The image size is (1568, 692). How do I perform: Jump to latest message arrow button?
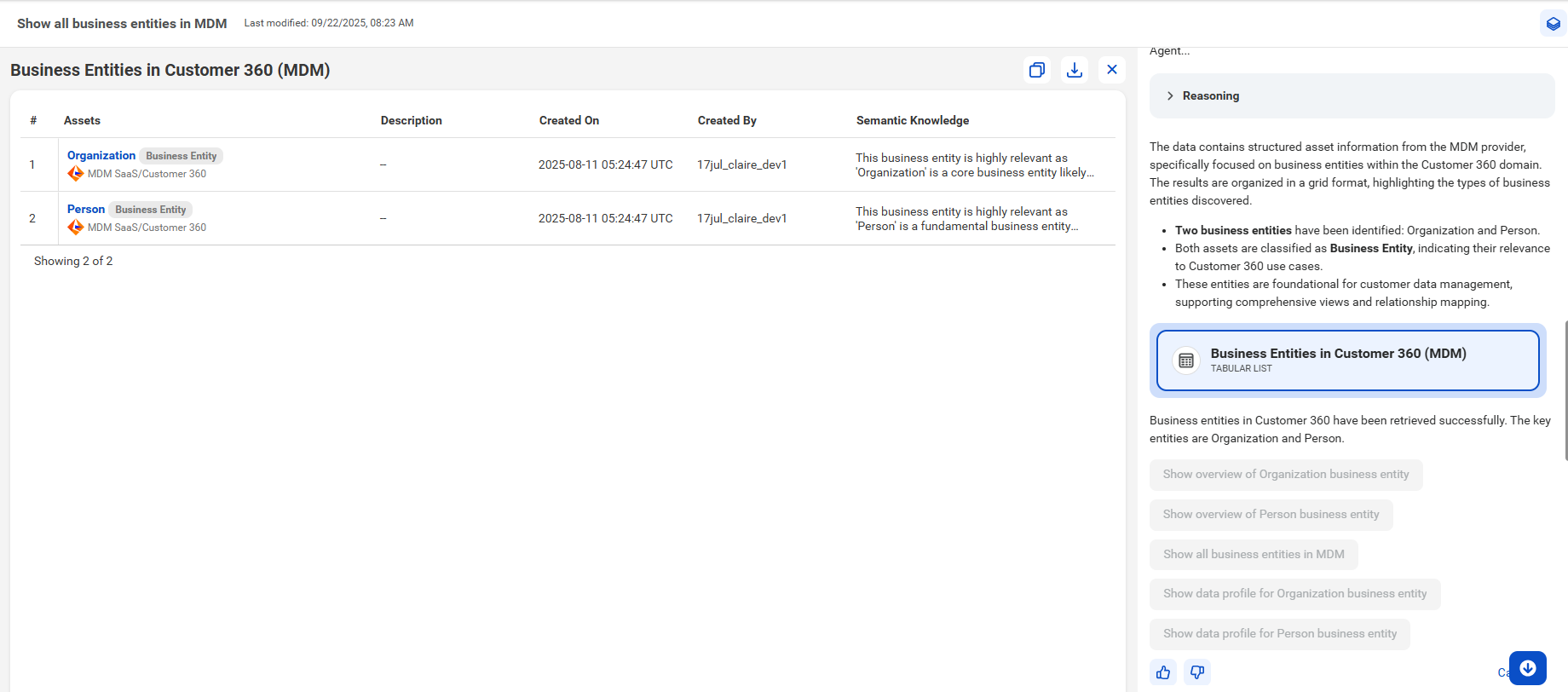(x=1528, y=668)
